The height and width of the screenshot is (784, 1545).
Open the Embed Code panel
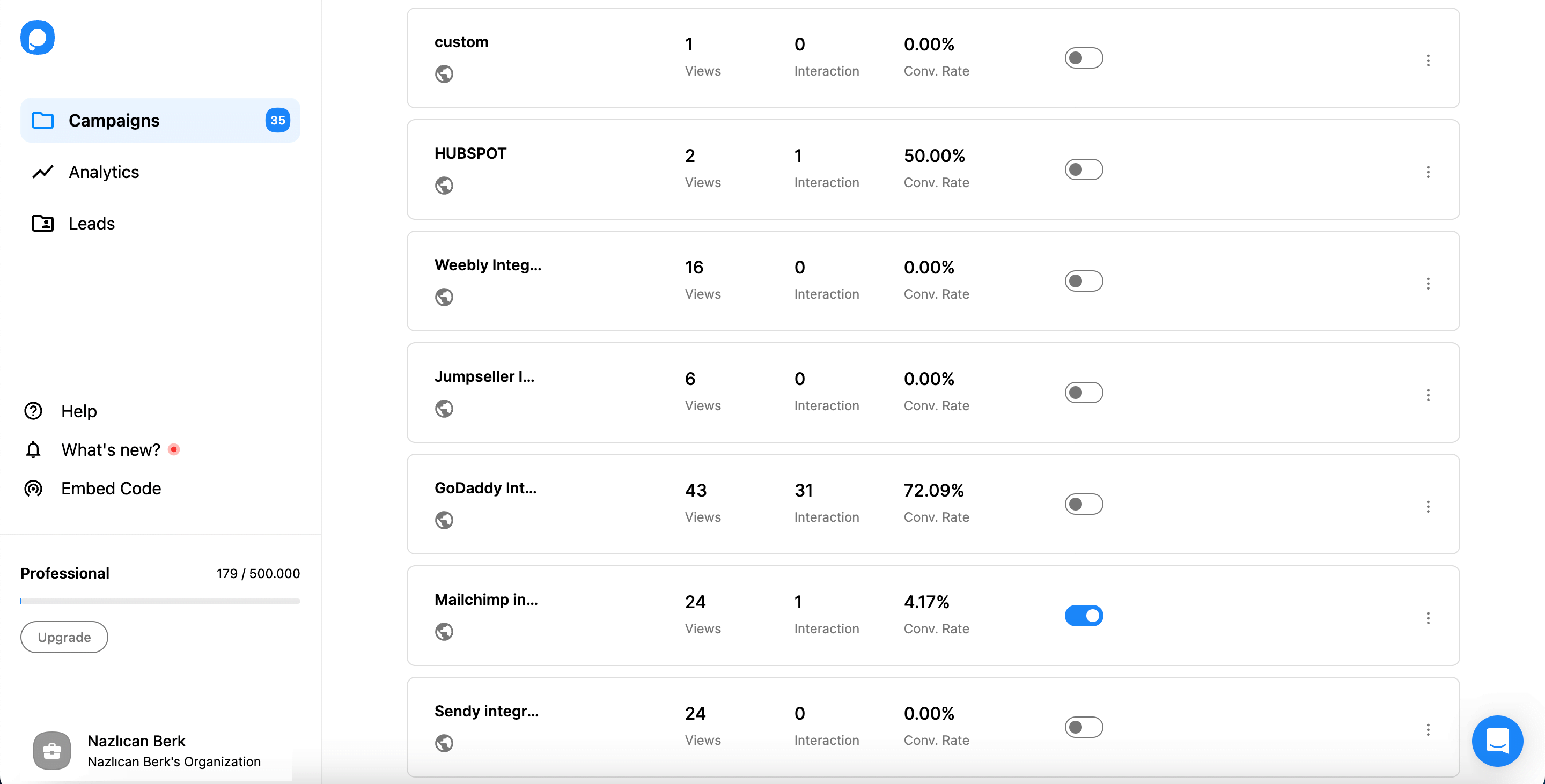click(111, 489)
